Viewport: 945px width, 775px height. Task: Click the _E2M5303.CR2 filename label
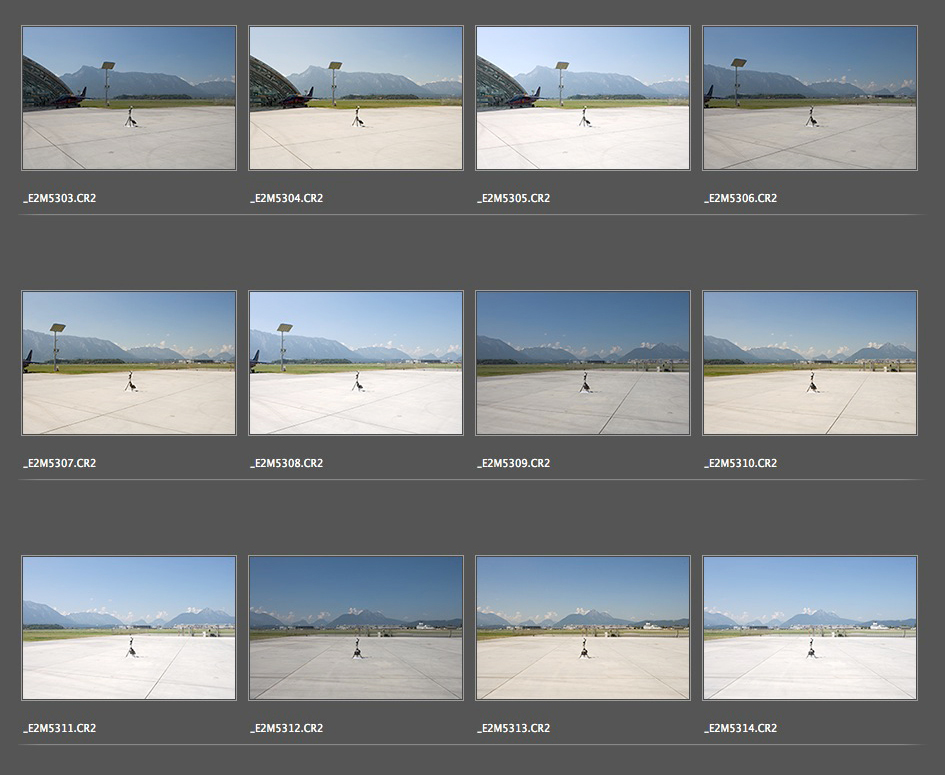pyautogui.click(x=60, y=198)
